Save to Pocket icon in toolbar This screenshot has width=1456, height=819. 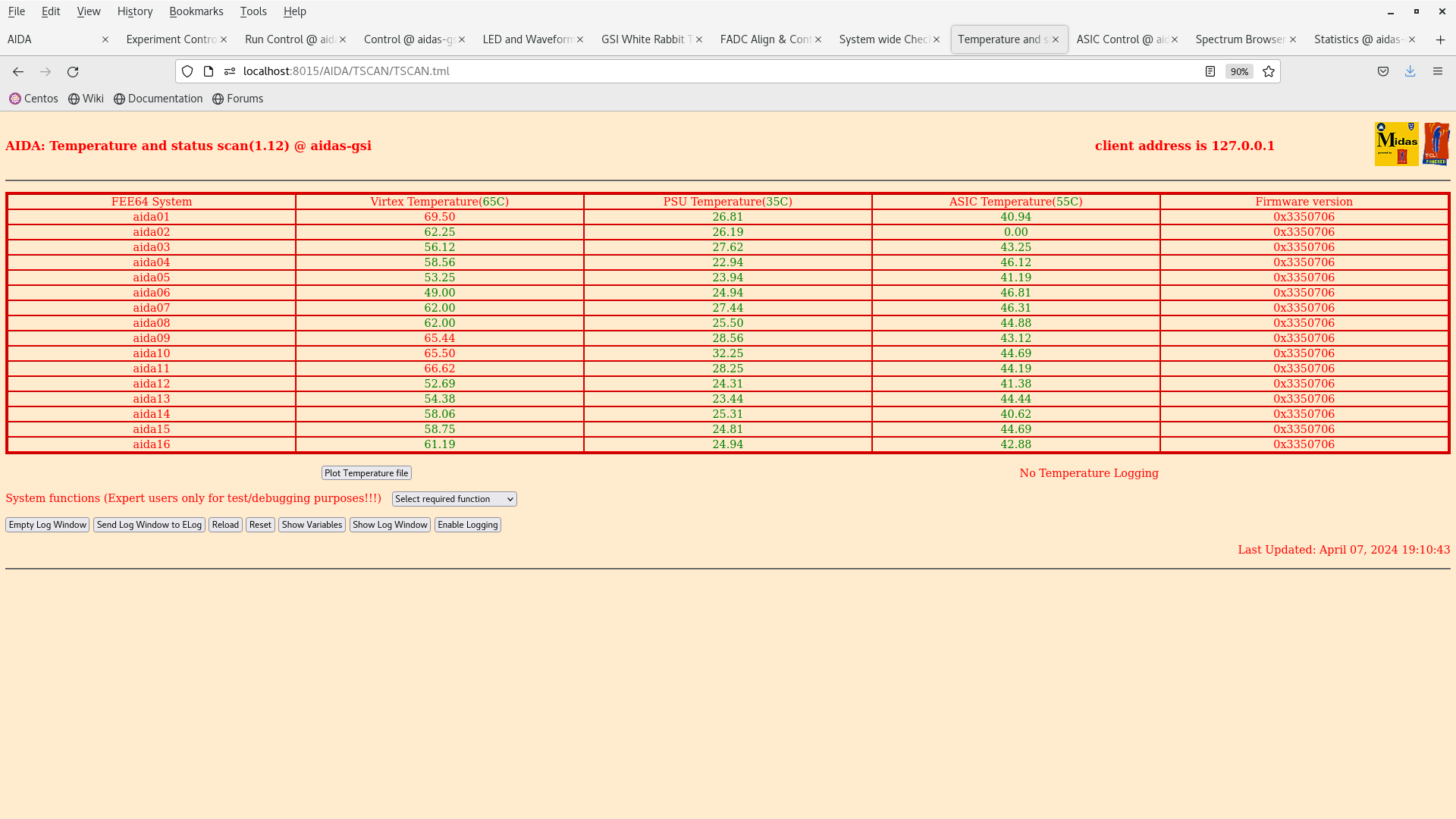pyautogui.click(x=1383, y=71)
